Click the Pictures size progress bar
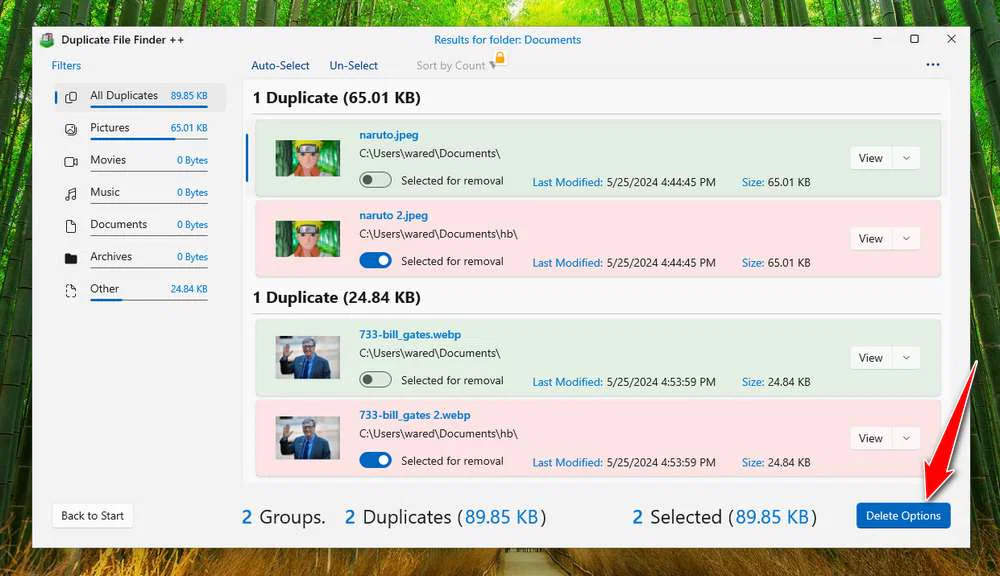Viewport: 1000px width, 576px height. click(x=148, y=139)
